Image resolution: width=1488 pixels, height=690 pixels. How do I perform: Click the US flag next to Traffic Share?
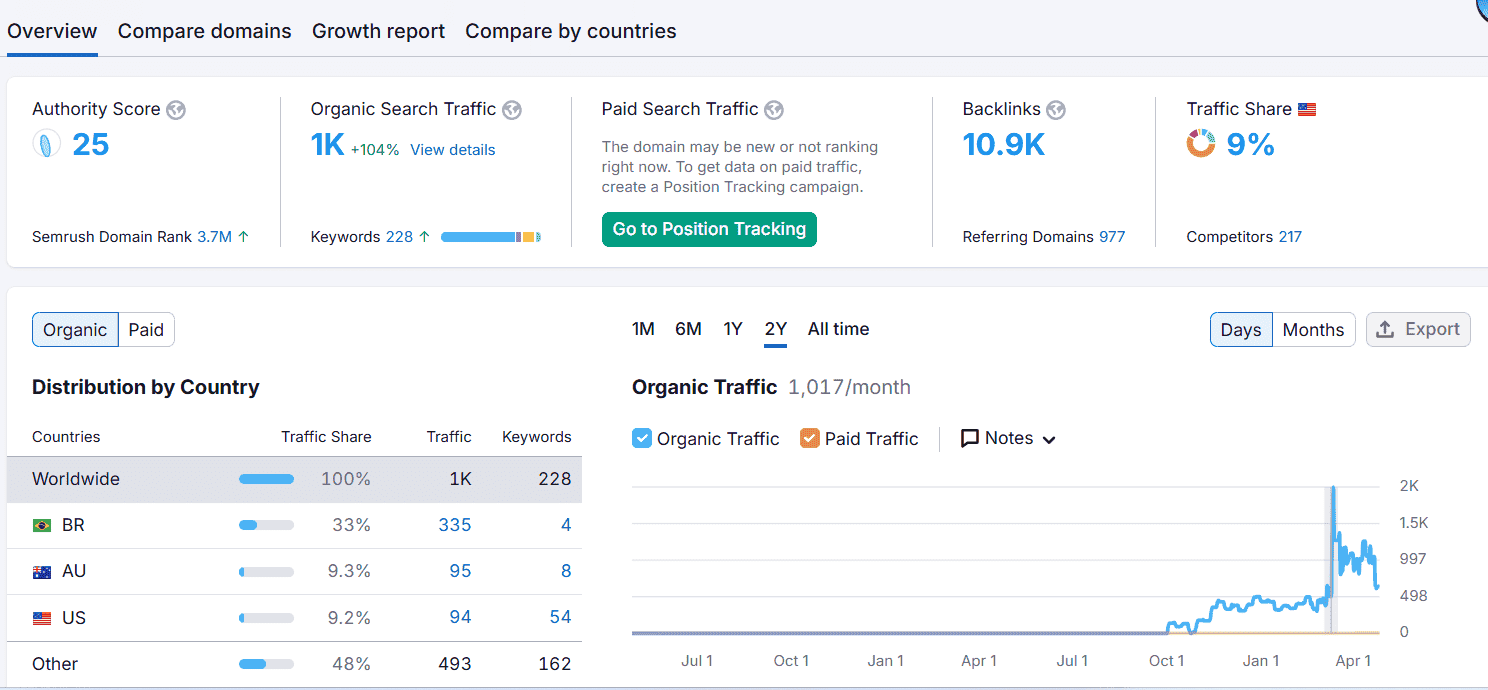point(1307,110)
